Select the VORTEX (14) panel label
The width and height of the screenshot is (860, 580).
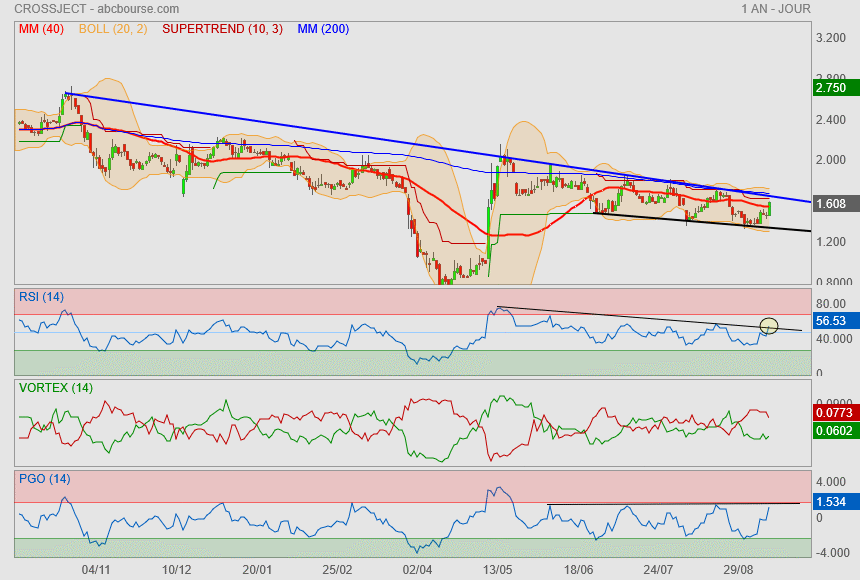54,386
